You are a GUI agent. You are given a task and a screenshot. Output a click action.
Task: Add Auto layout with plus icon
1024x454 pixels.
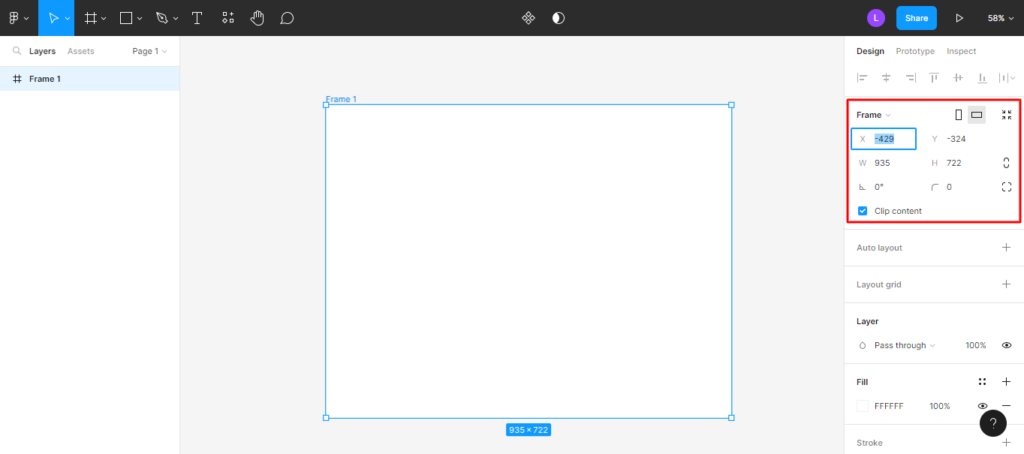click(1006, 247)
